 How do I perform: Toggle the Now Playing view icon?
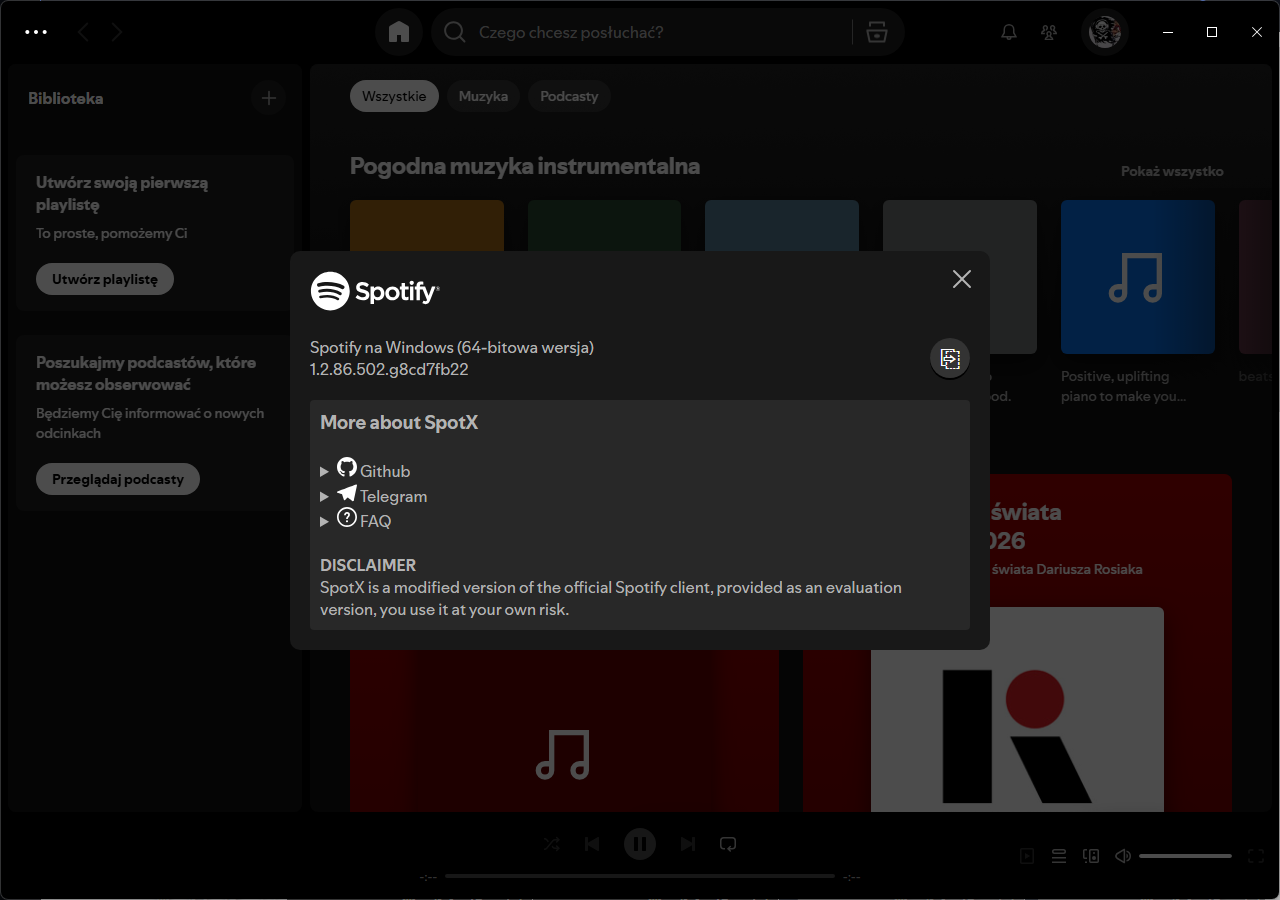pyautogui.click(x=1027, y=856)
